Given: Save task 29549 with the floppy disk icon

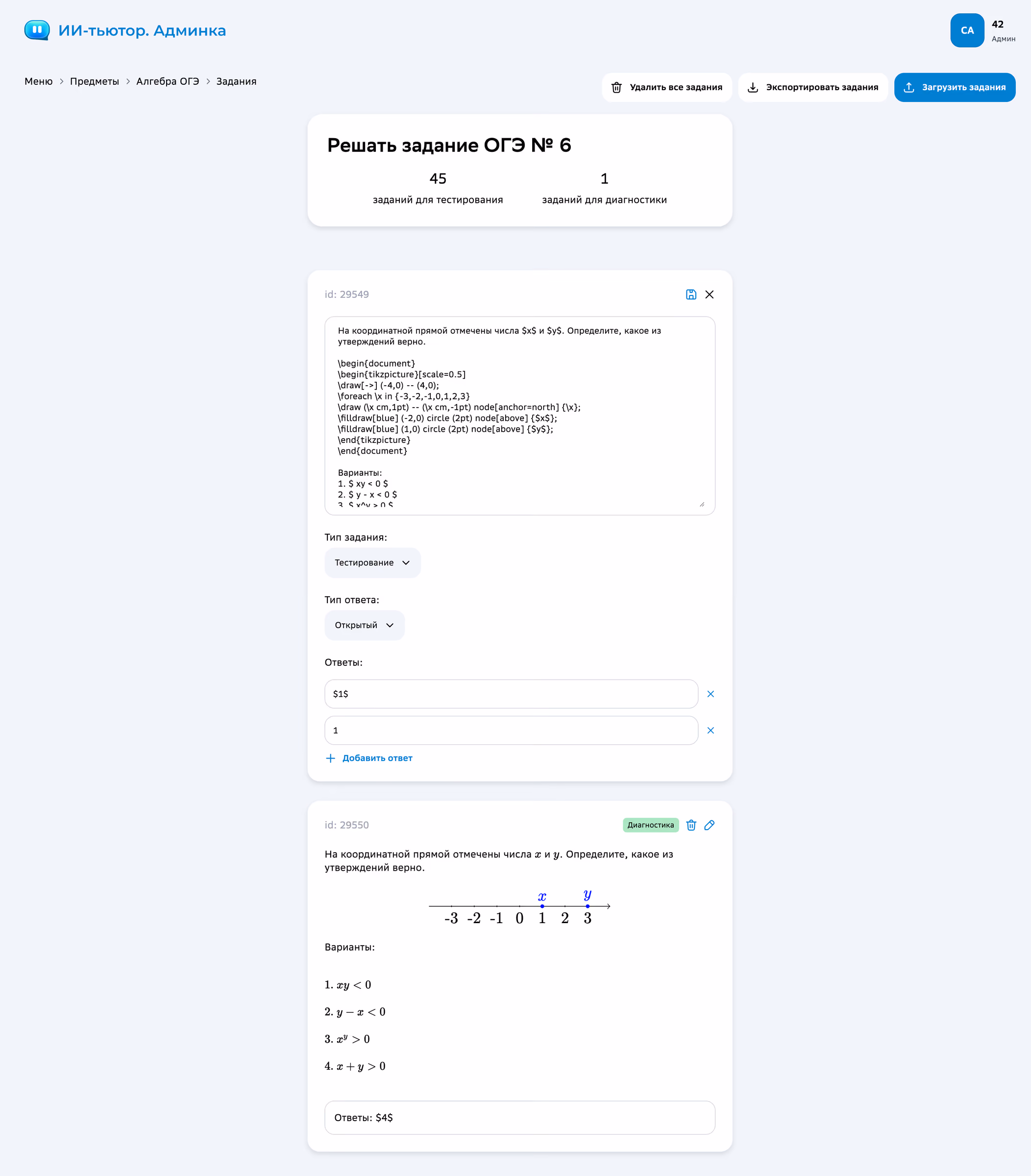Looking at the screenshot, I should (691, 294).
